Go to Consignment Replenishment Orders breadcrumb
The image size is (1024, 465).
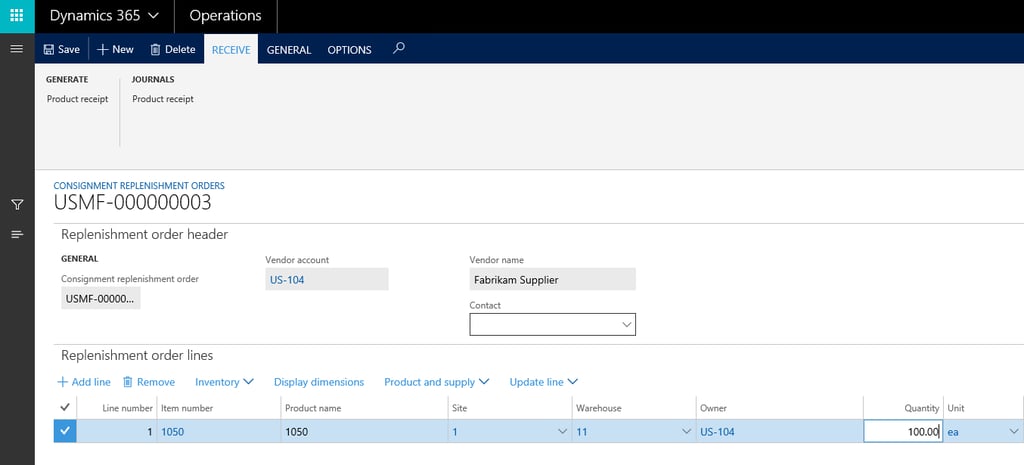pyautogui.click(x=139, y=186)
